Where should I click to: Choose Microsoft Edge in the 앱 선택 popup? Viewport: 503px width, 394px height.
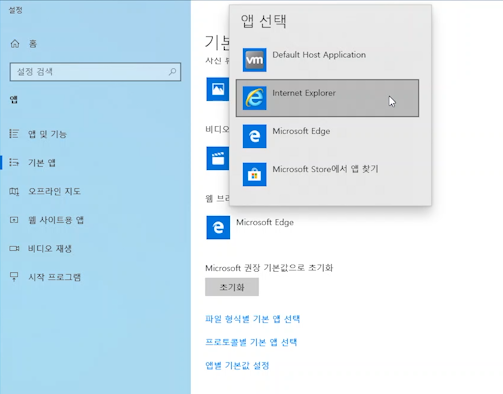click(301, 131)
